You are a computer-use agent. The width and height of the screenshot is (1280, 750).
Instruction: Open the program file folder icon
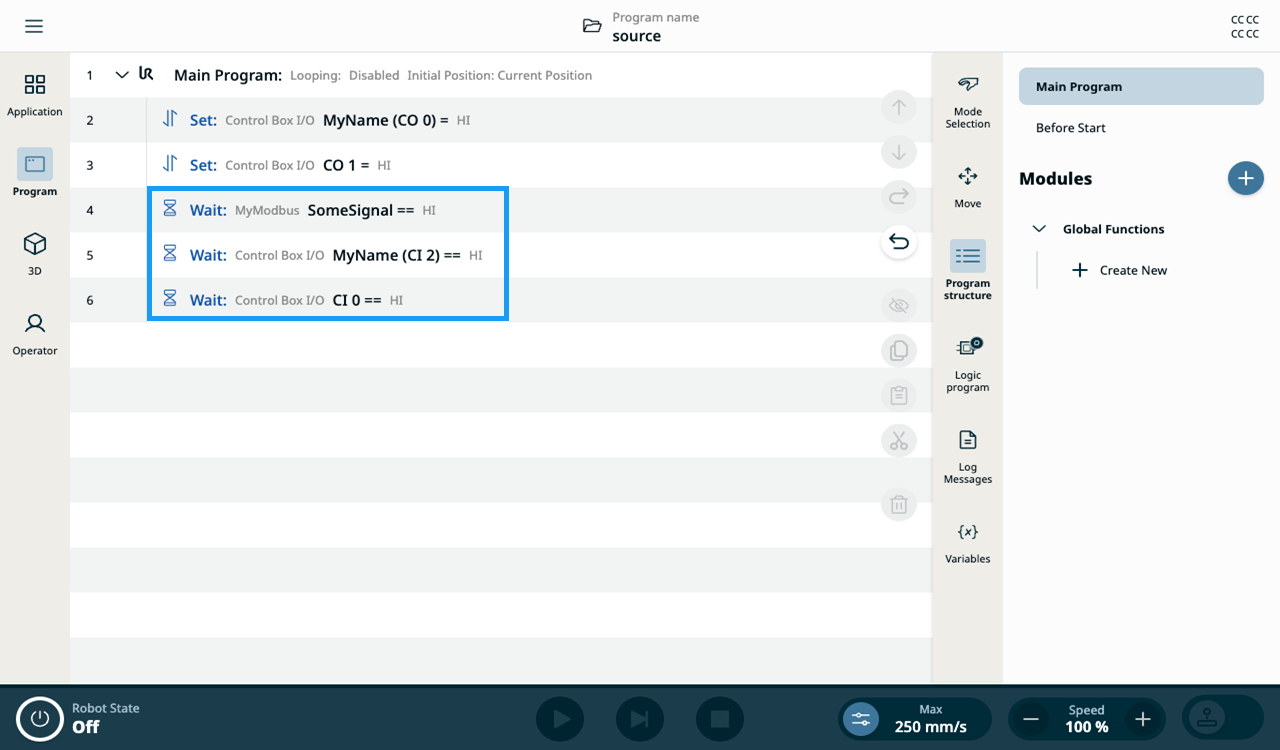click(x=592, y=26)
